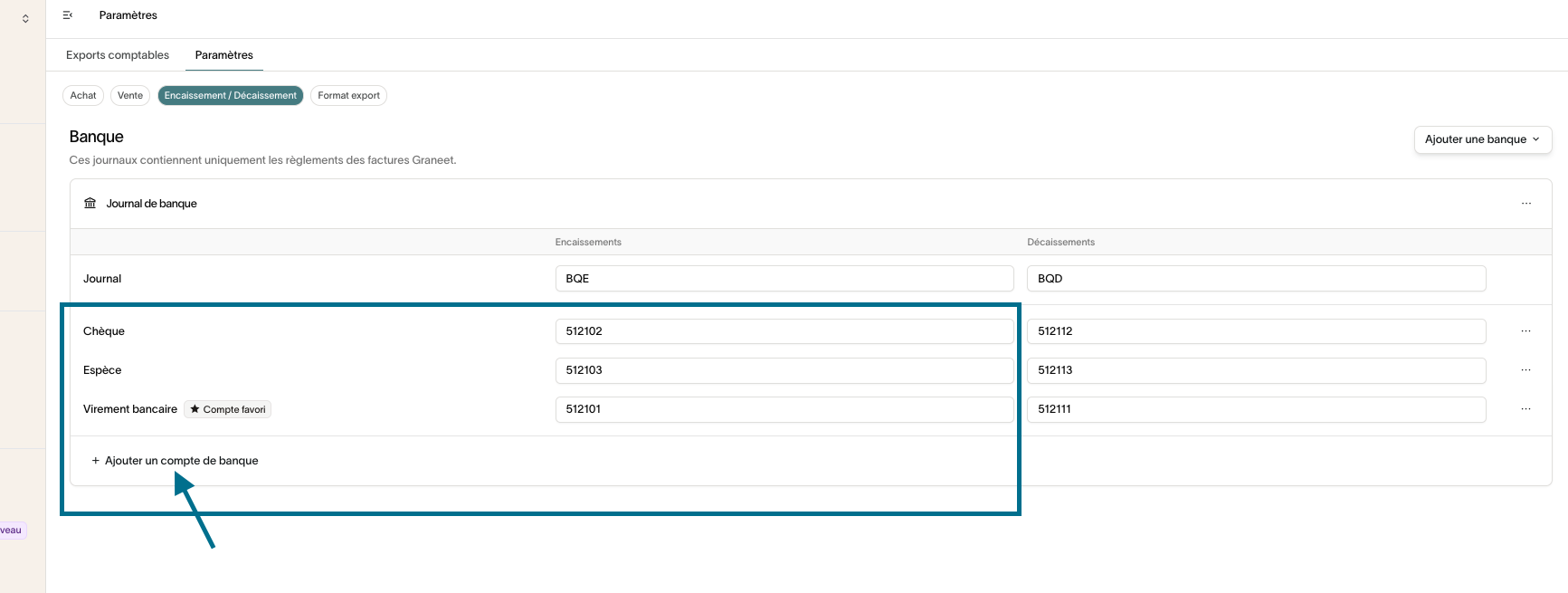1568x593 pixels.
Task: Select the Format export pill
Action: (x=348, y=96)
